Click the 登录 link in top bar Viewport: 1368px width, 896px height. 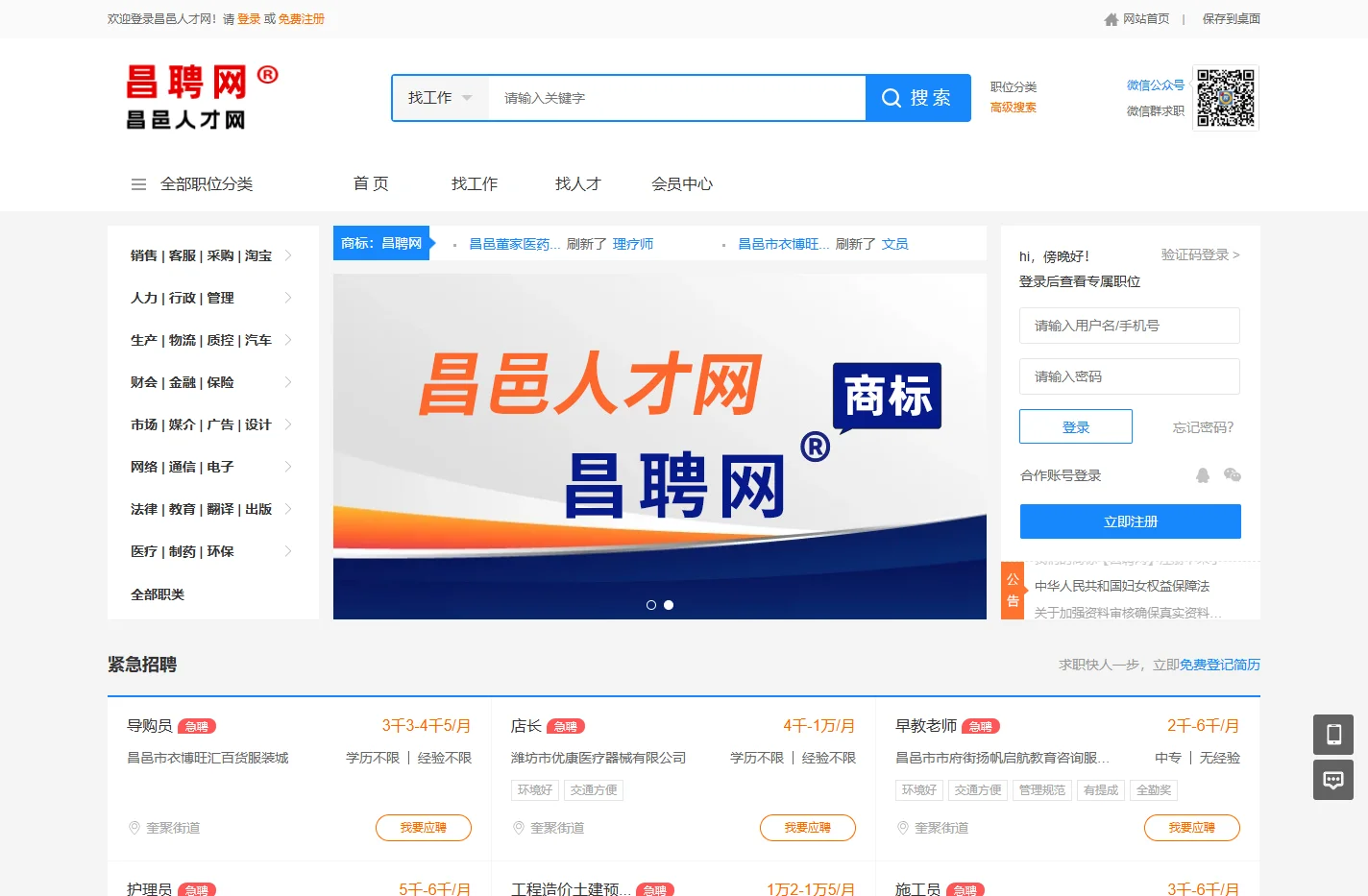coord(249,19)
